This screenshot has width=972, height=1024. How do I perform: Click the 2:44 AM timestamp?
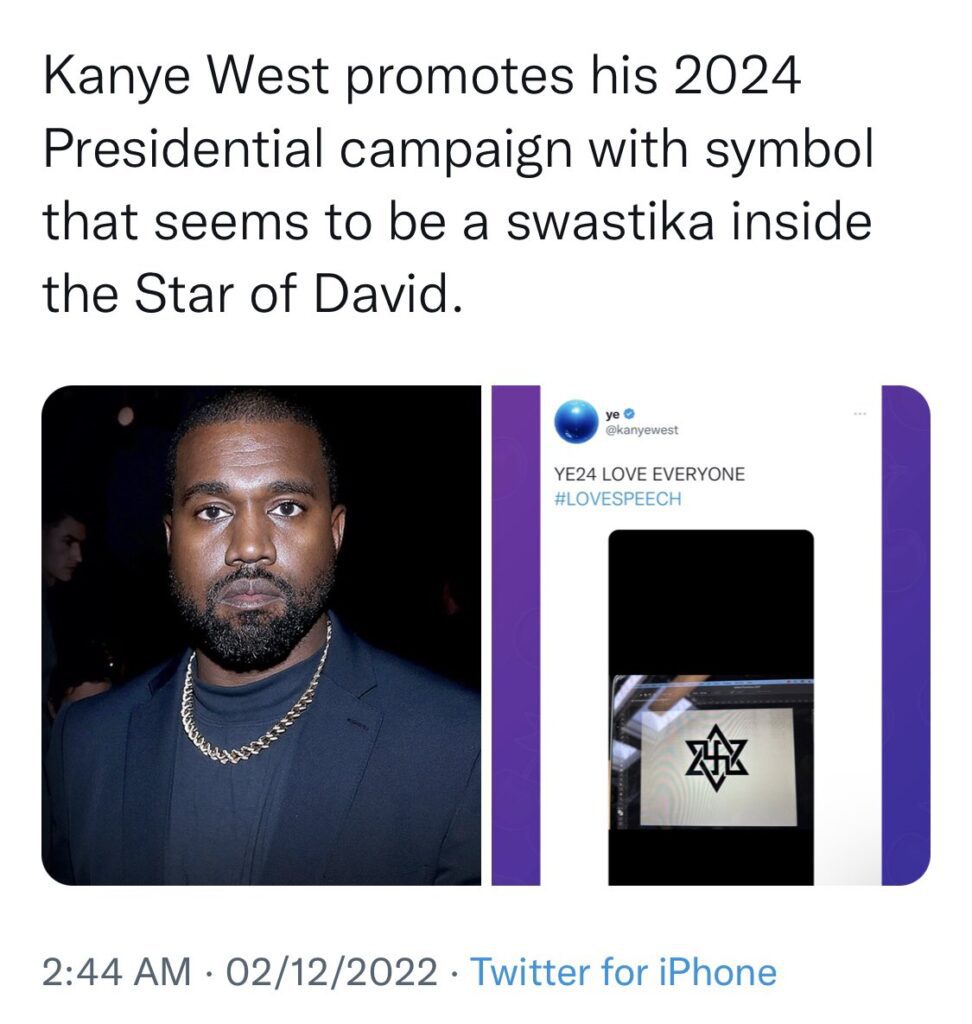coord(116,972)
